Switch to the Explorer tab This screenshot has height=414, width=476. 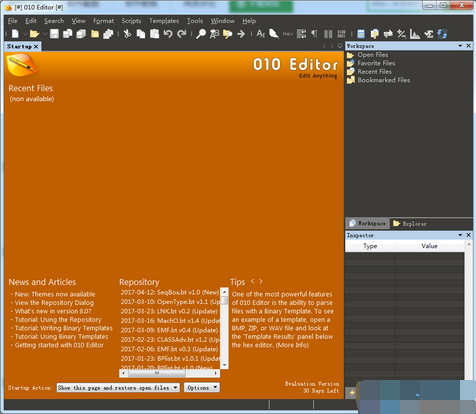click(x=410, y=224)
